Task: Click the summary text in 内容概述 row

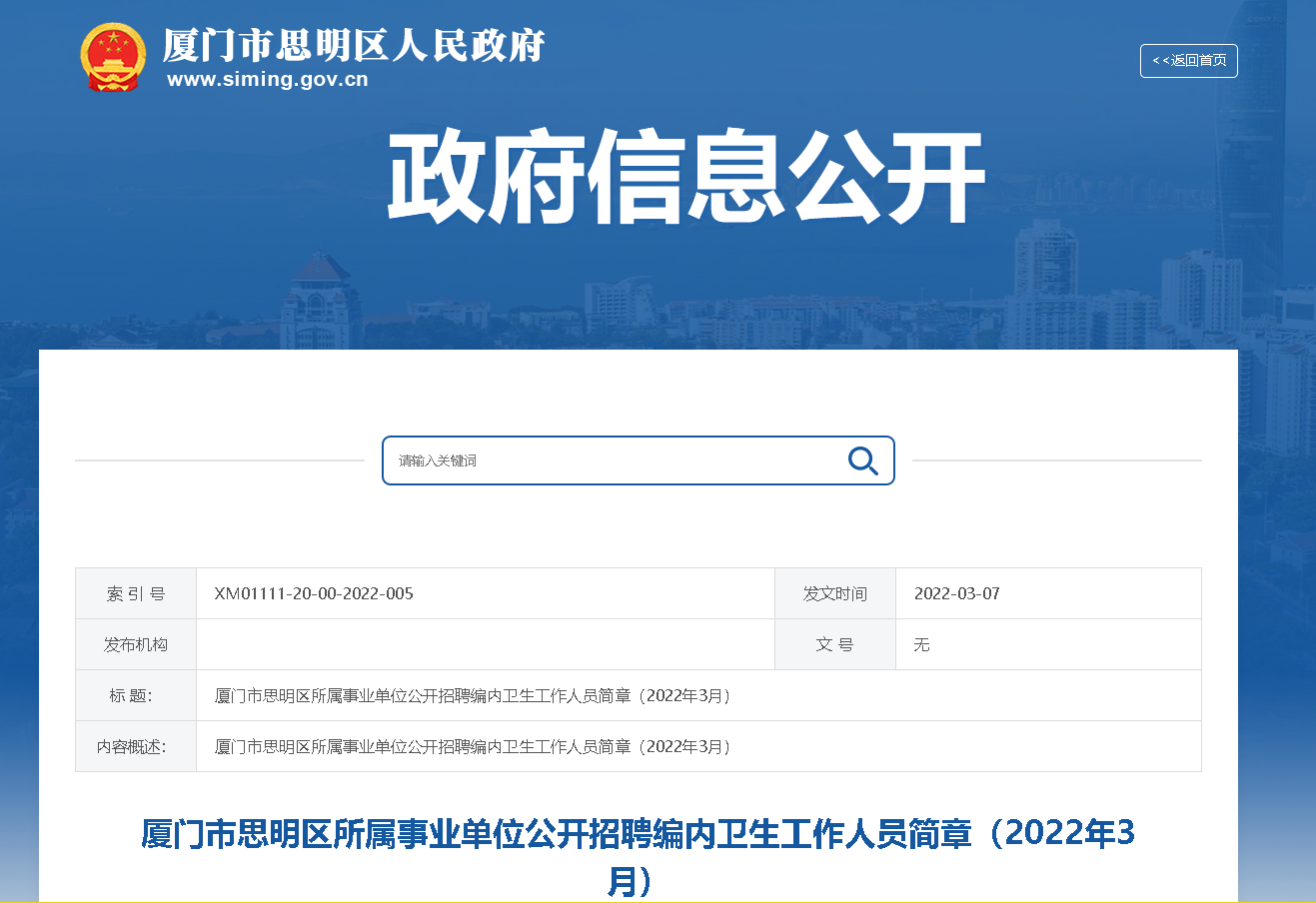Action: coord(474,747)
